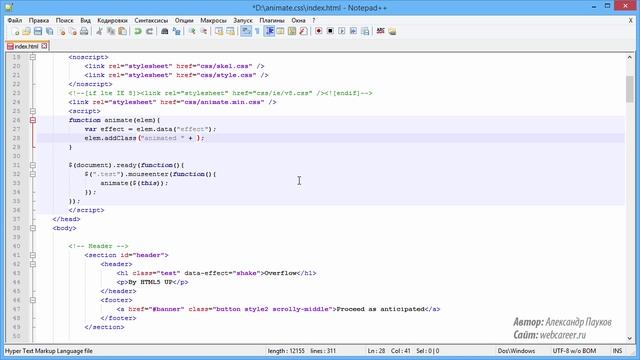Click Dos\Windows in the status bar

pyautogui.click(x=516, y=351)
